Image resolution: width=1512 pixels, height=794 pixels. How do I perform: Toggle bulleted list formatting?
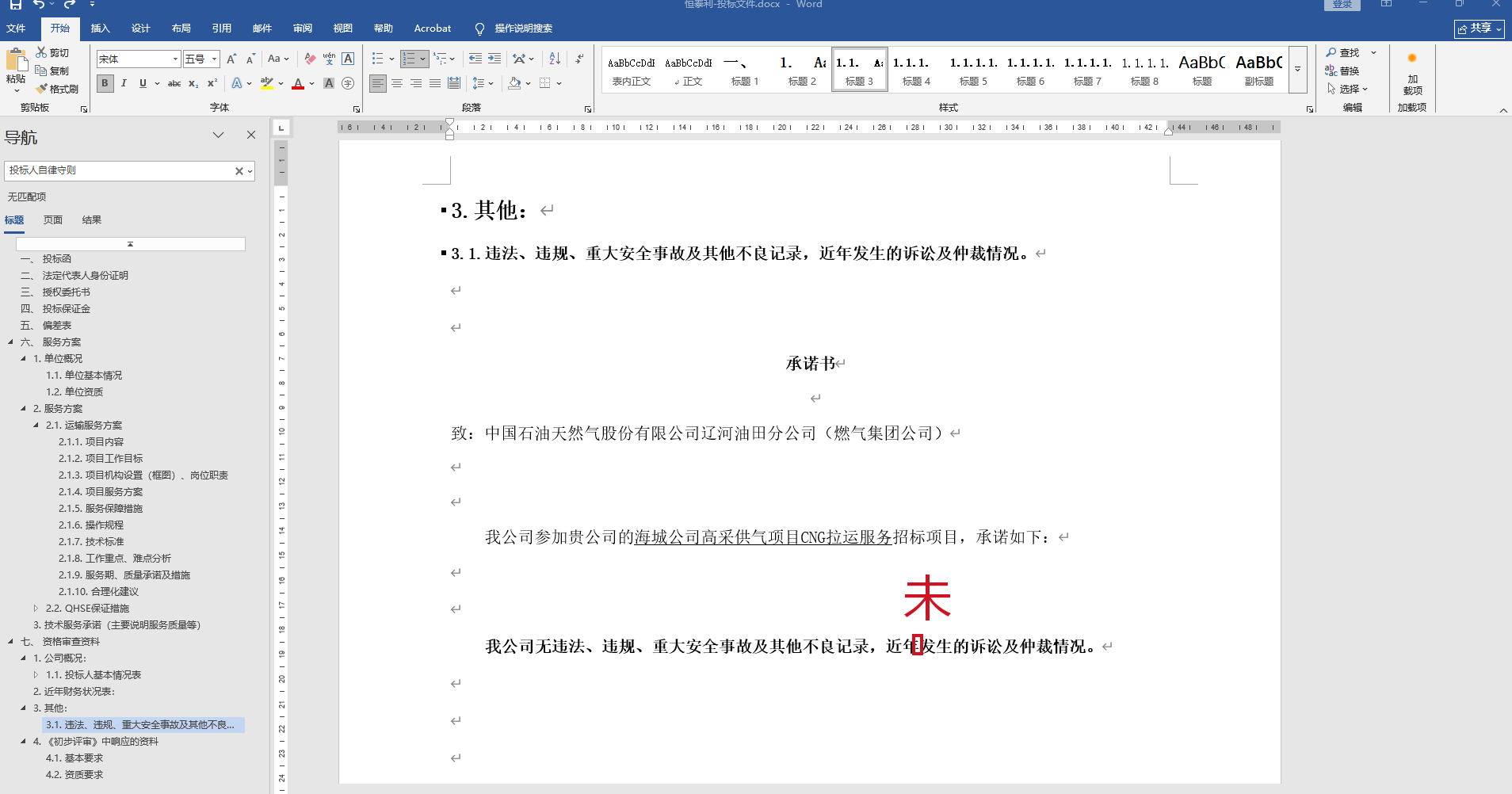pos(378,59)
